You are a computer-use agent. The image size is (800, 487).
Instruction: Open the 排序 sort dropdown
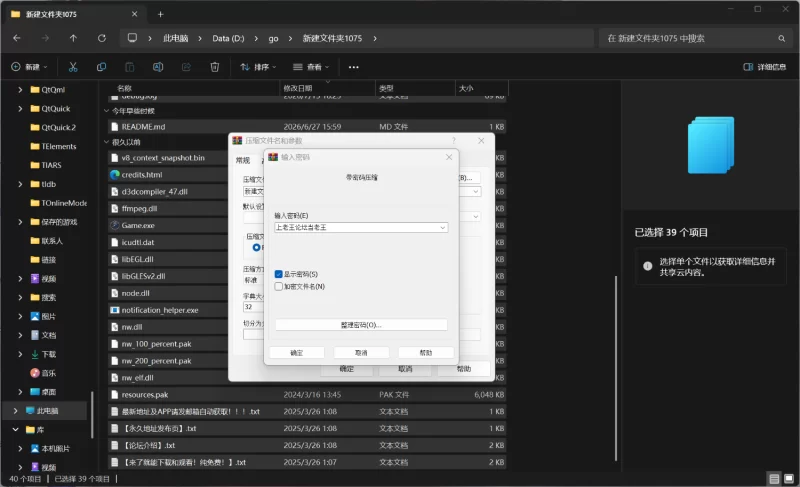pyautogui.click(x=258, y=67)
